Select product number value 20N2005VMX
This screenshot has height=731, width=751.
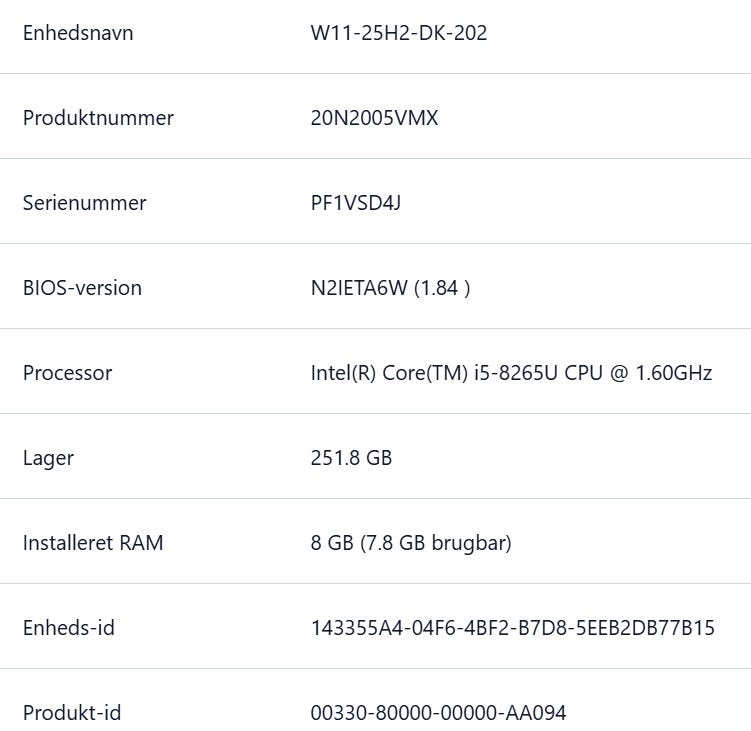click(x=374, y=118)
